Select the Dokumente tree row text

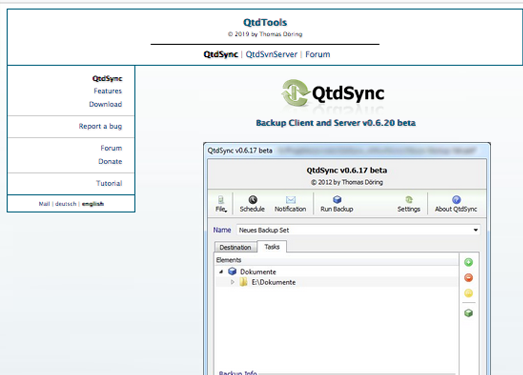pyautogui.click(x=258, y=272)
